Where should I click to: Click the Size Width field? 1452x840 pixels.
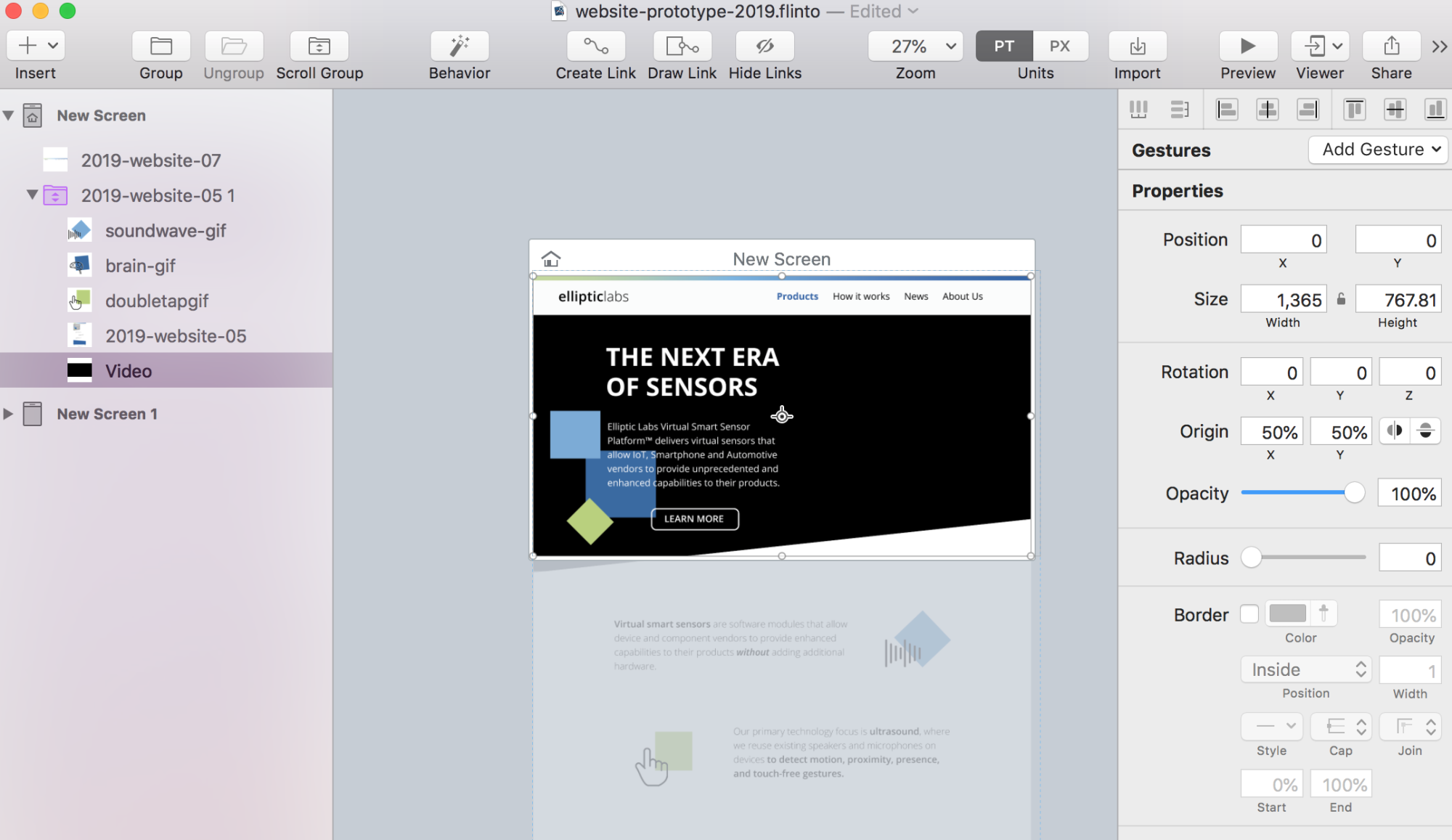pos(1284,300)
